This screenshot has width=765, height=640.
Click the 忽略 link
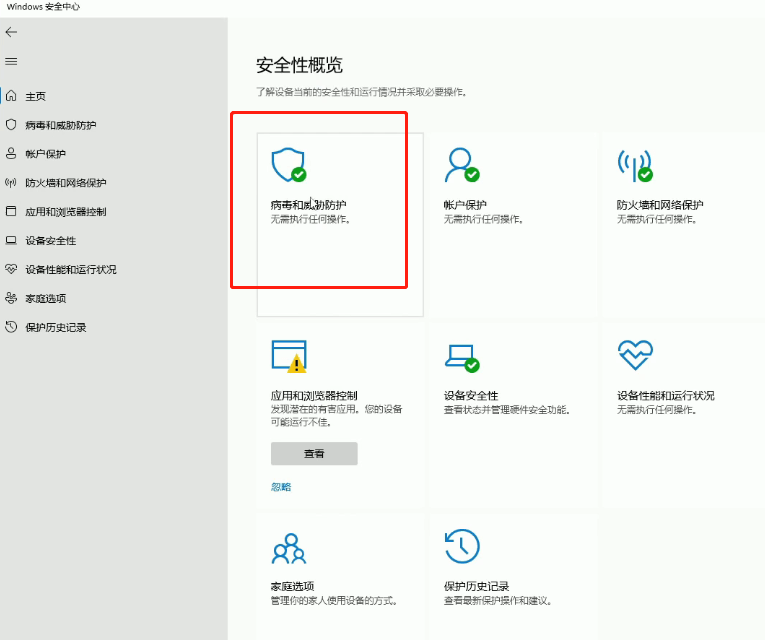[x=281, y=487]
